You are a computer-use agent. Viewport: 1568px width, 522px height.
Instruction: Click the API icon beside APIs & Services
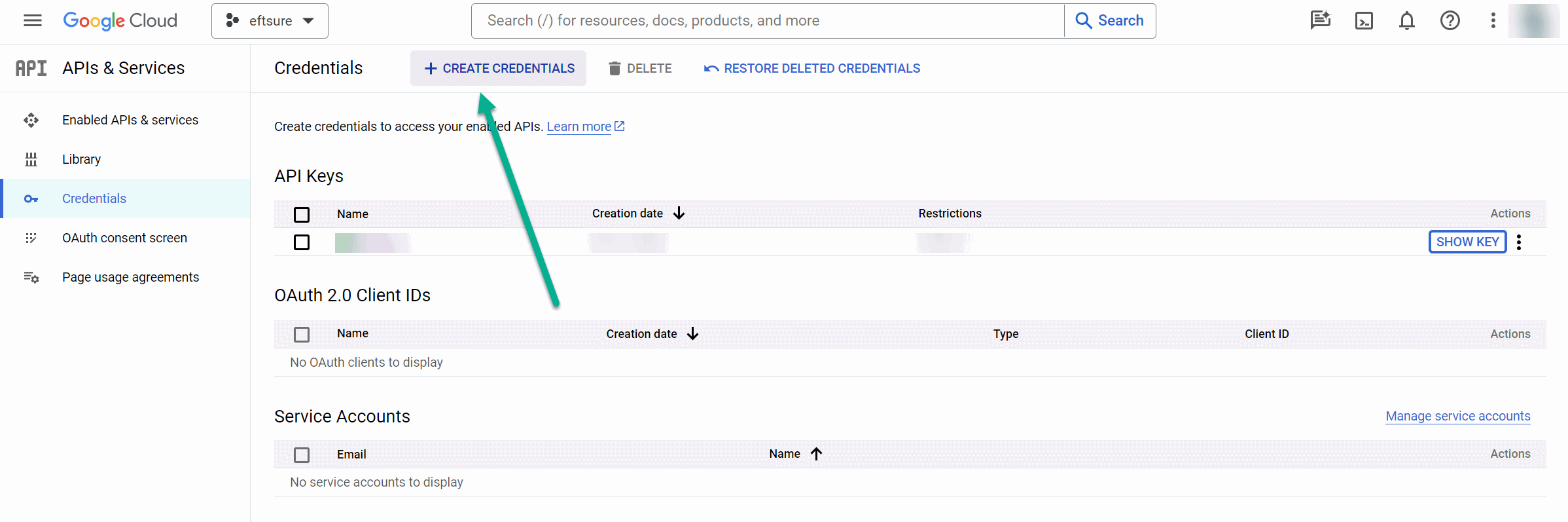[x=31, y=68]
